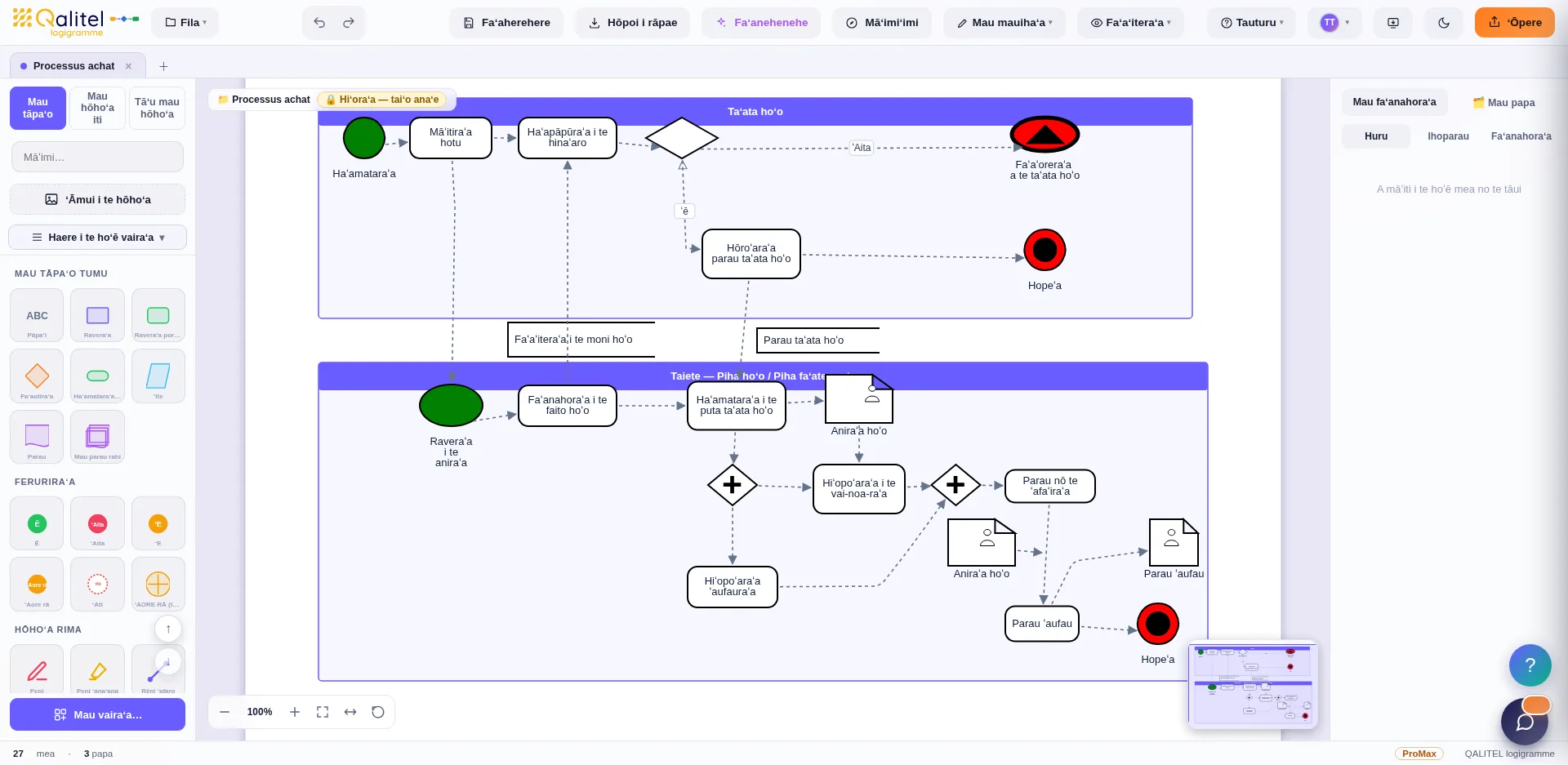
Task: Select the 'Aore rā gateway icon
Action: tap(37, 584)
